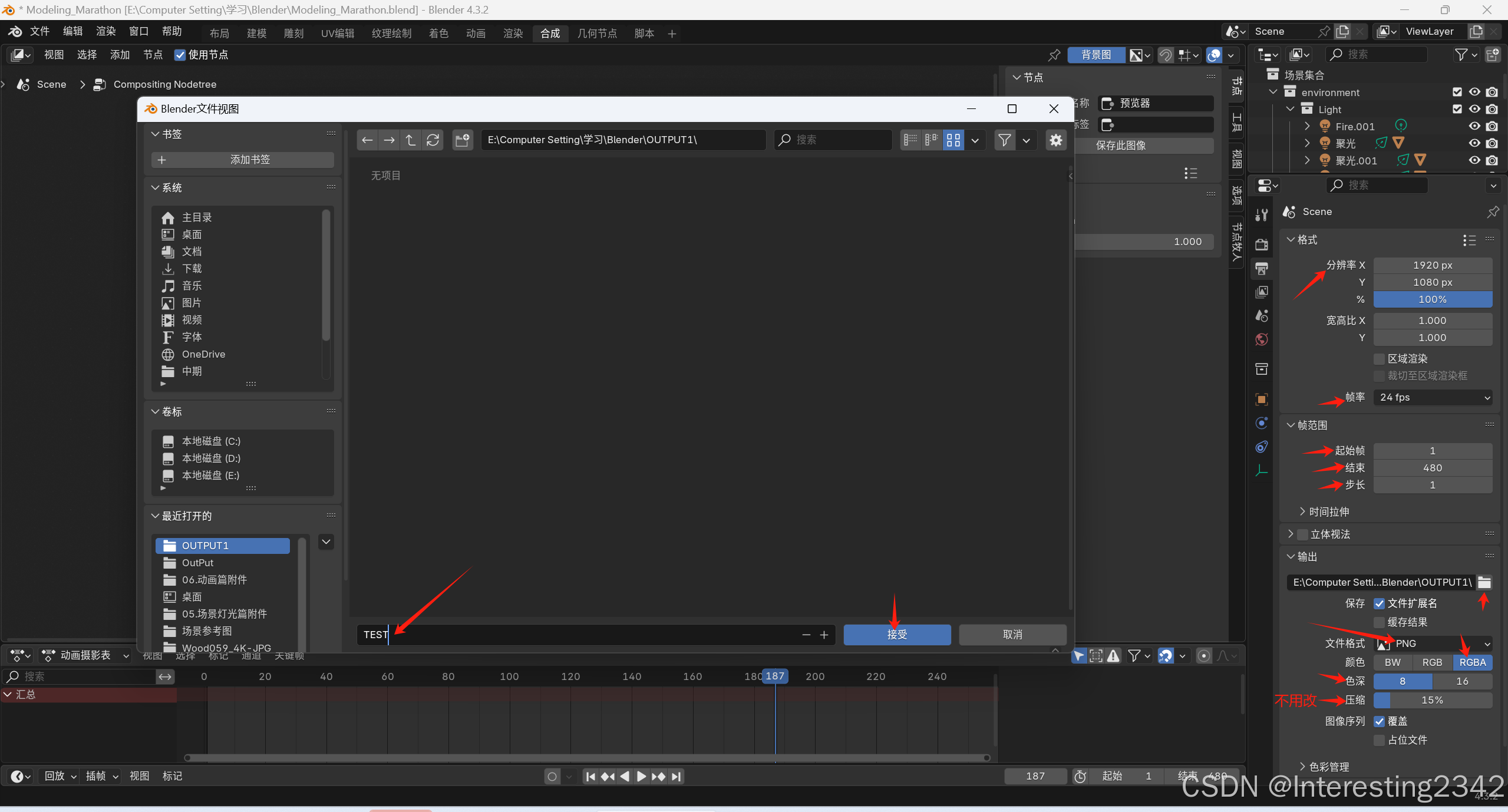Expand the Time Stretching section
1508x812 pixels.
tap(1328, 511)
